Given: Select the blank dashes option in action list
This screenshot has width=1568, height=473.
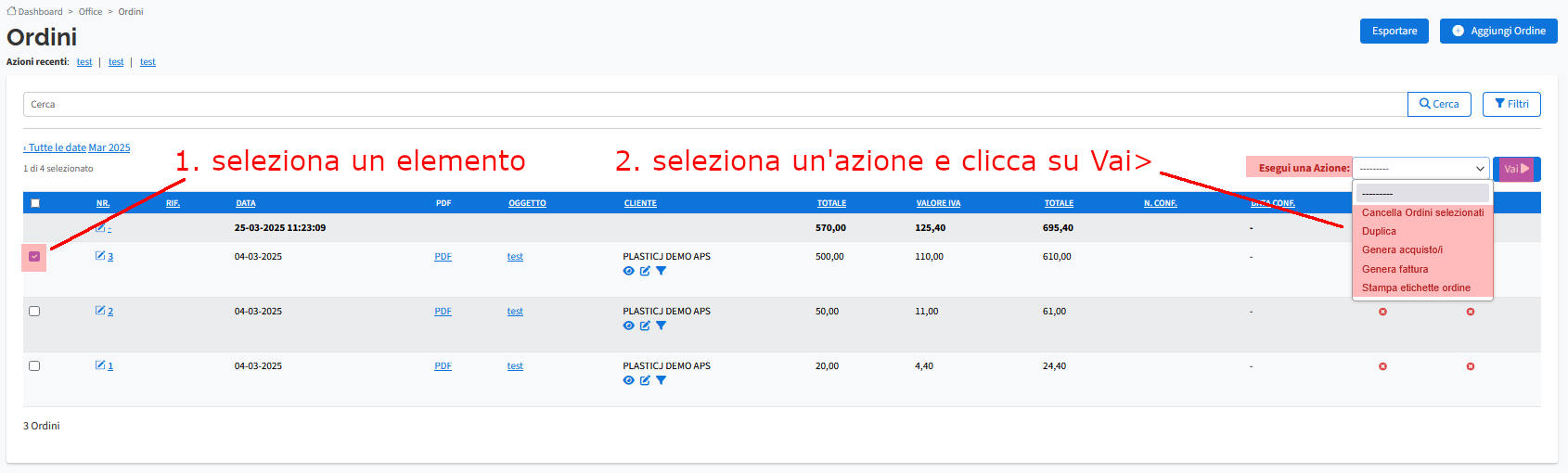Looking at the screenshot, I should point(1422,193).
